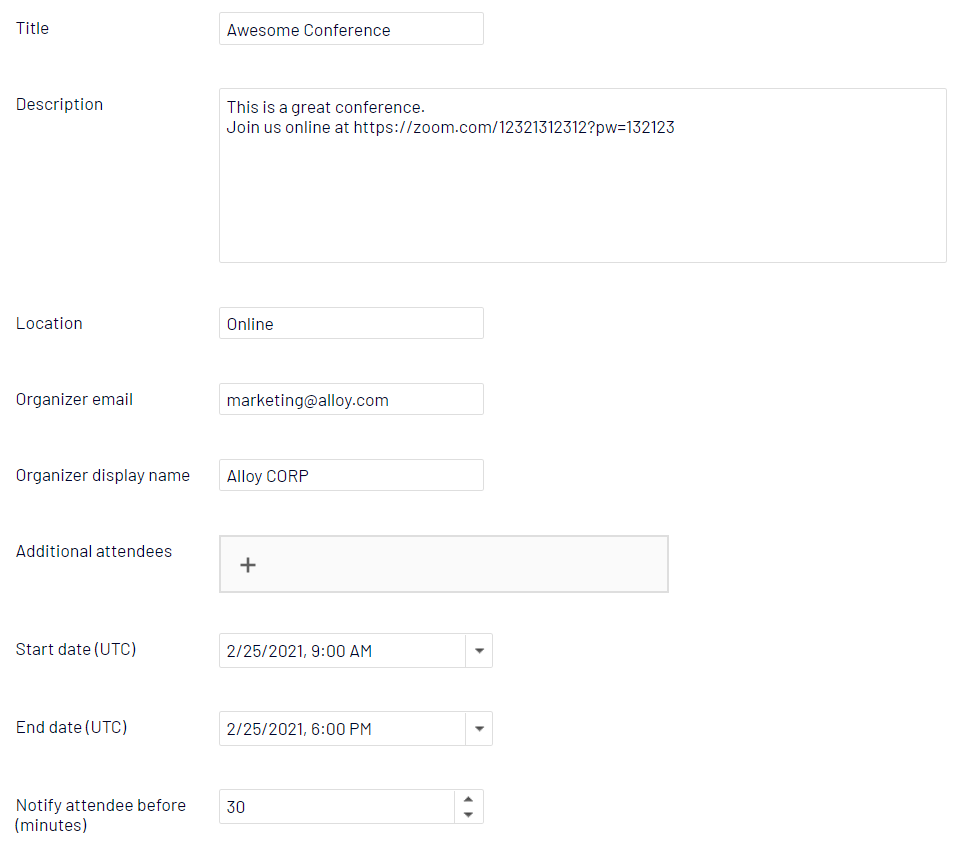
Task: Click the plus icon to add attendees
Action: pos(248,565)
